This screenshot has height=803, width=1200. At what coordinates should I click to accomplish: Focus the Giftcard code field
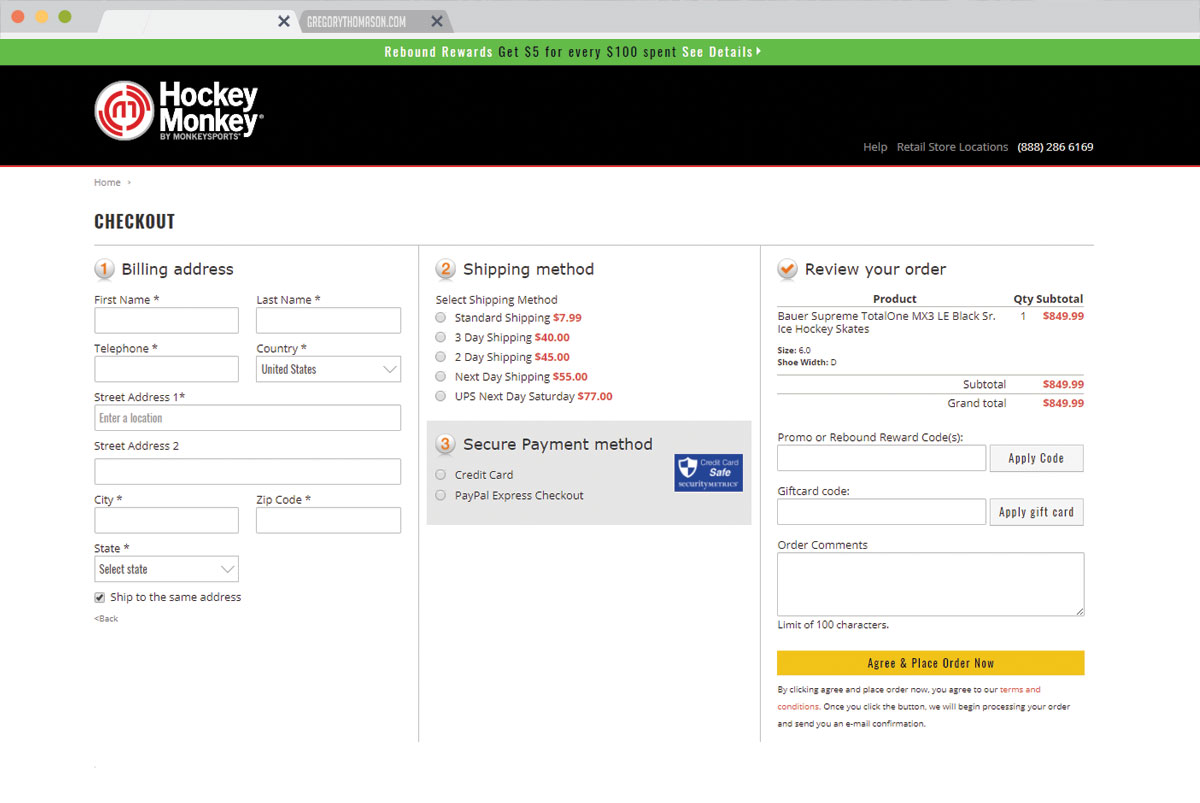click(881, 512)
